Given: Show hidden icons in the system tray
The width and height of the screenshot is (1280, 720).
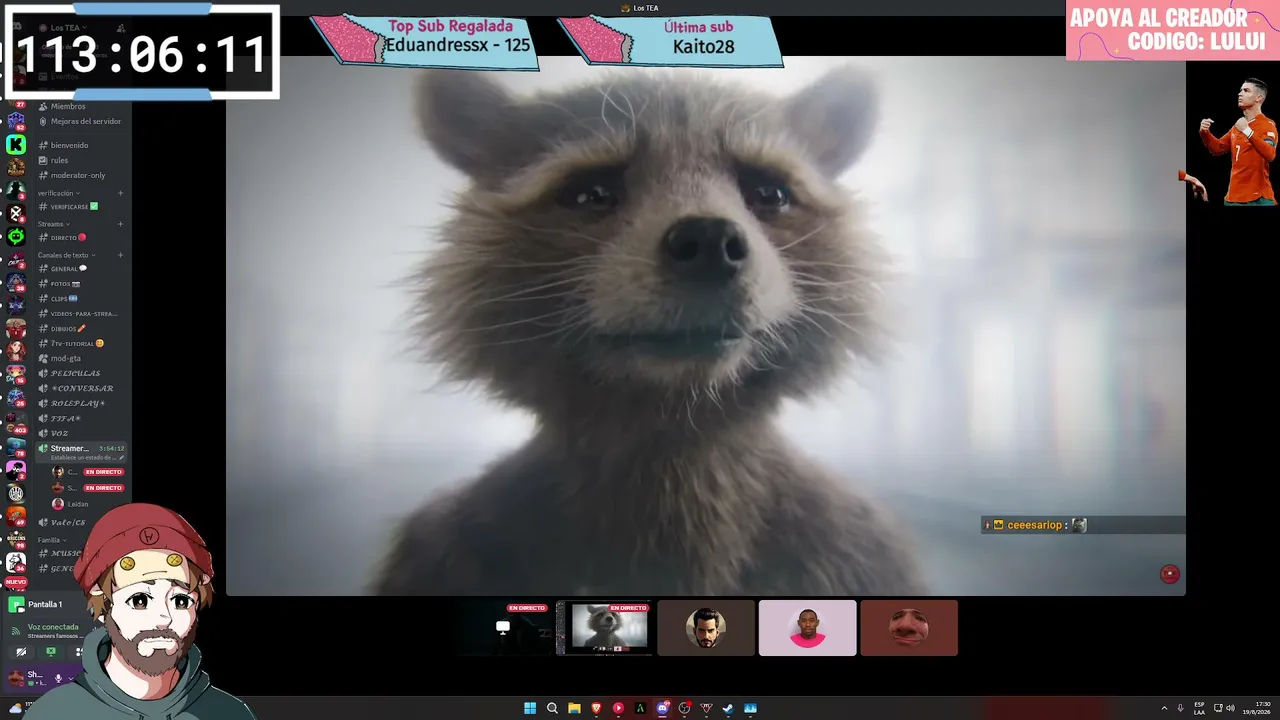Looking at the screenshot, I should click(1164, 708).
